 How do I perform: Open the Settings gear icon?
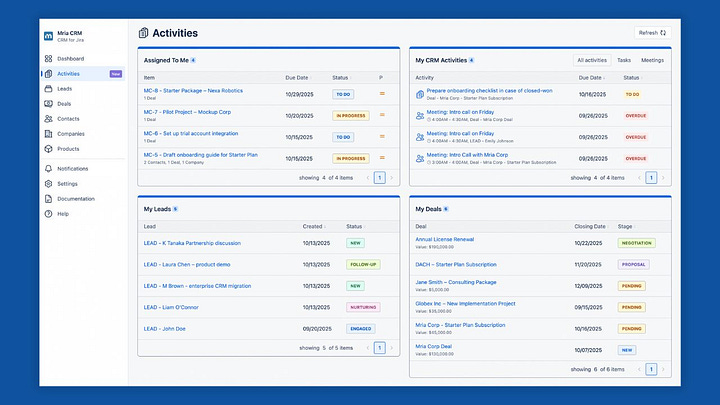point(48,184)
